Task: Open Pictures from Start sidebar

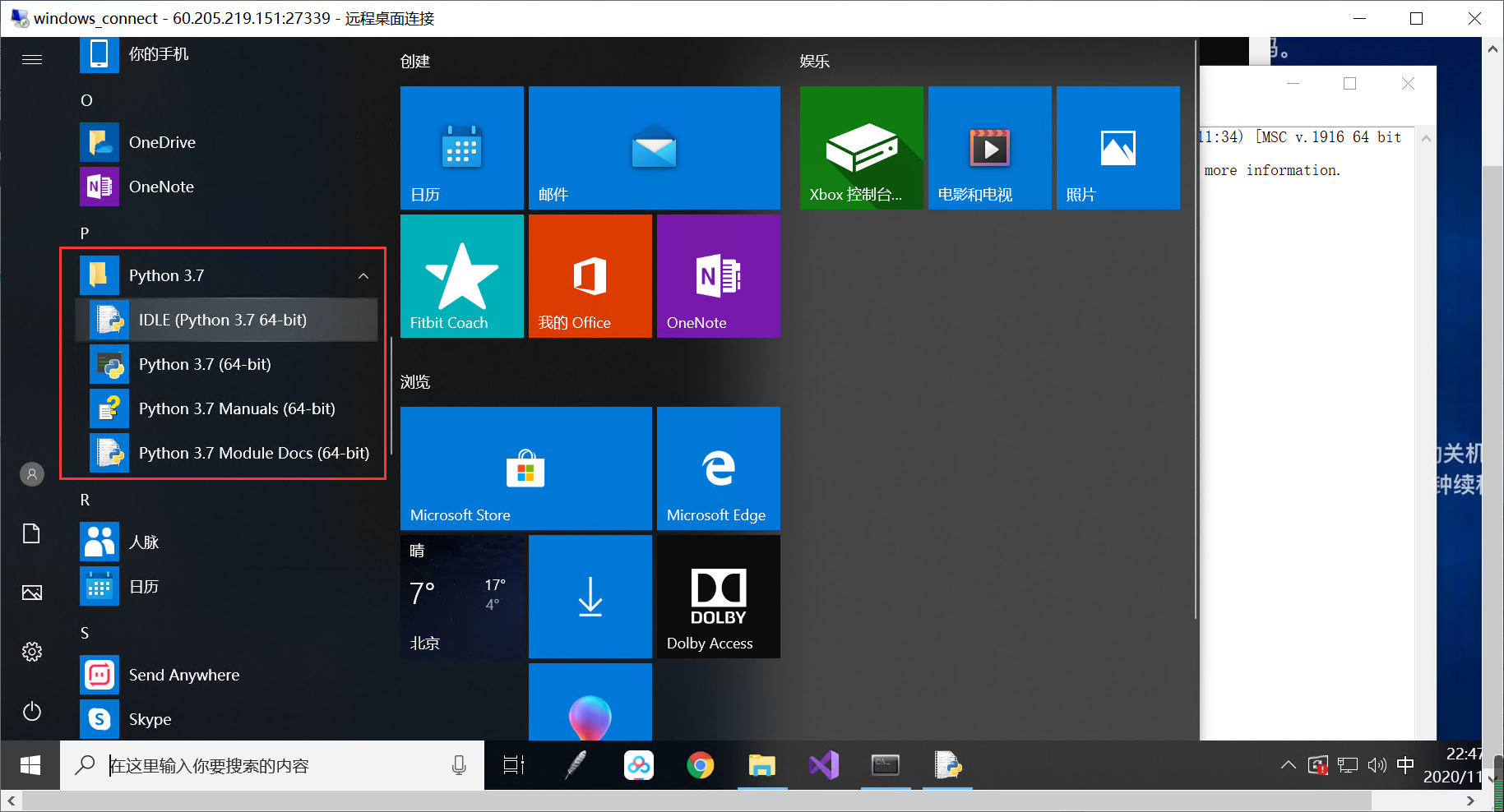Action: pyautogui.click(x=32, y=593)
